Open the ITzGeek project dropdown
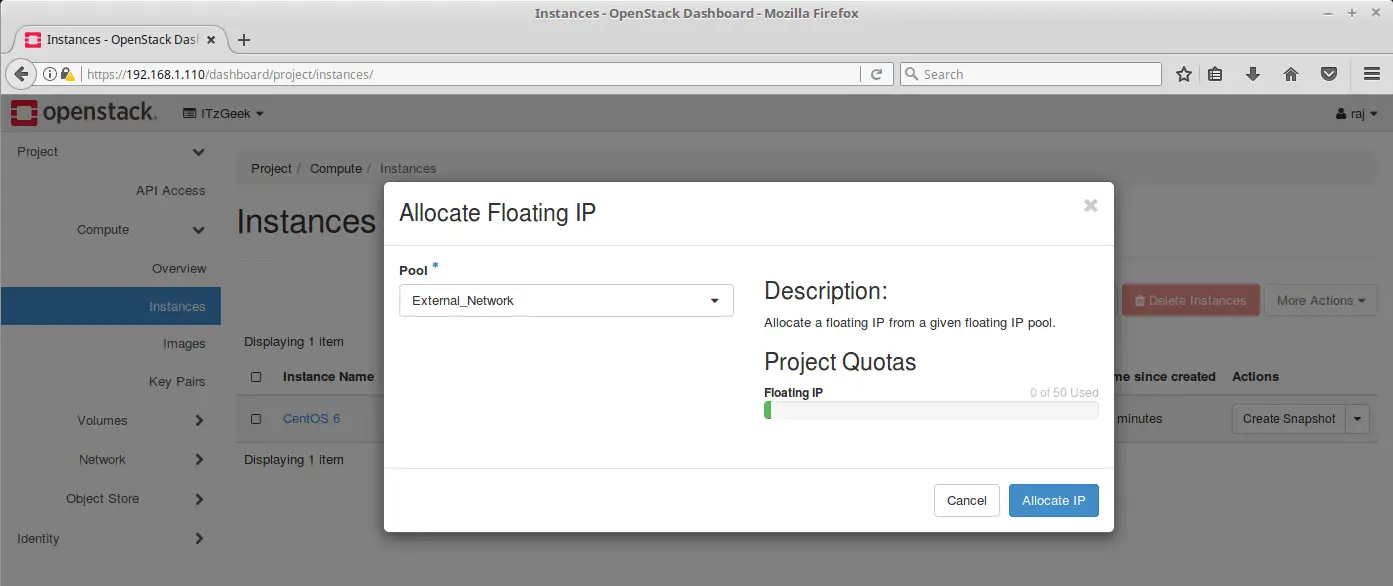 (x=223, y=114)
